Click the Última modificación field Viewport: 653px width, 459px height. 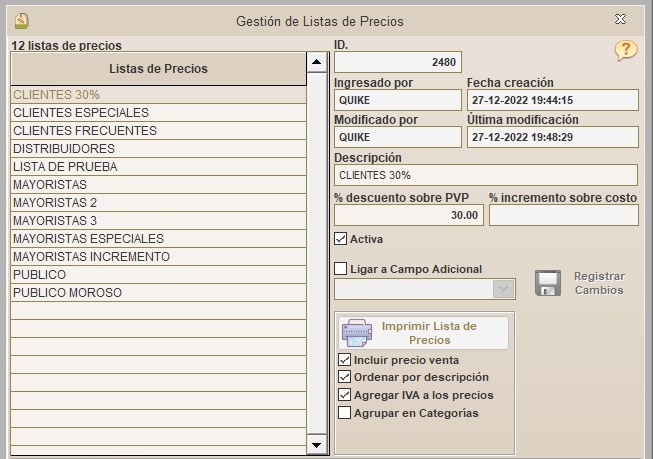pyautogui.click(x=553, y=137)
